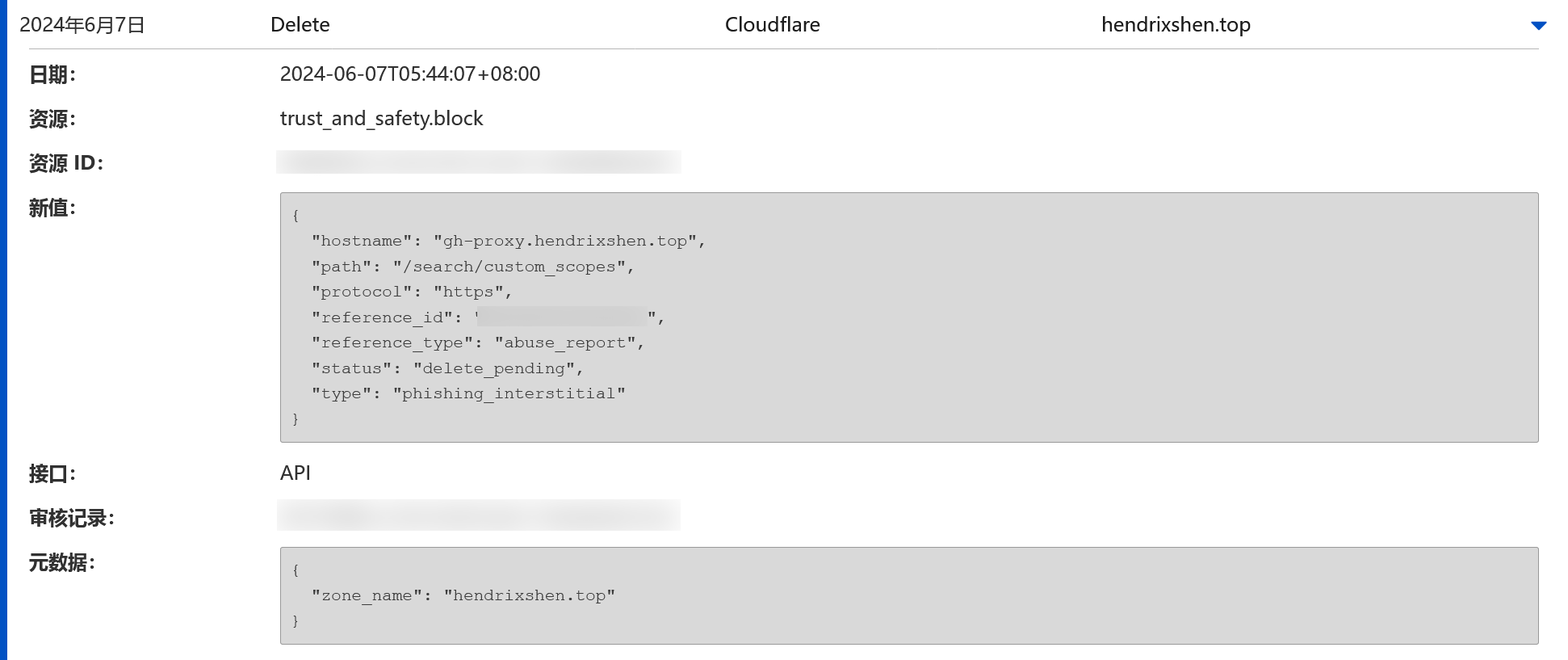Click the hostname line in the 新值 JSON
This screenshot has height=660, width=1568.
pos(508,241)
